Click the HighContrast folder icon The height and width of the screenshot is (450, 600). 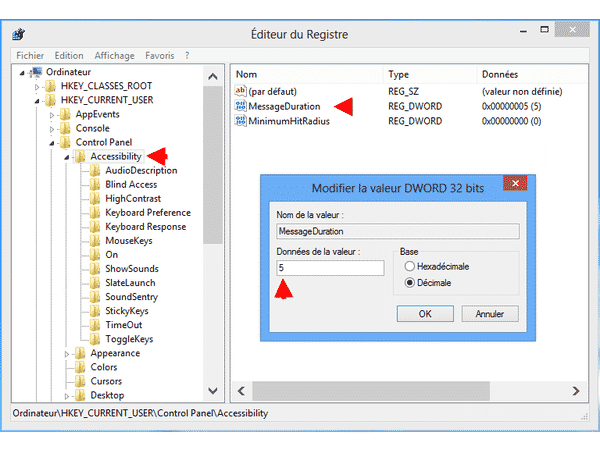pyautogui.click(x=95, y=199)
